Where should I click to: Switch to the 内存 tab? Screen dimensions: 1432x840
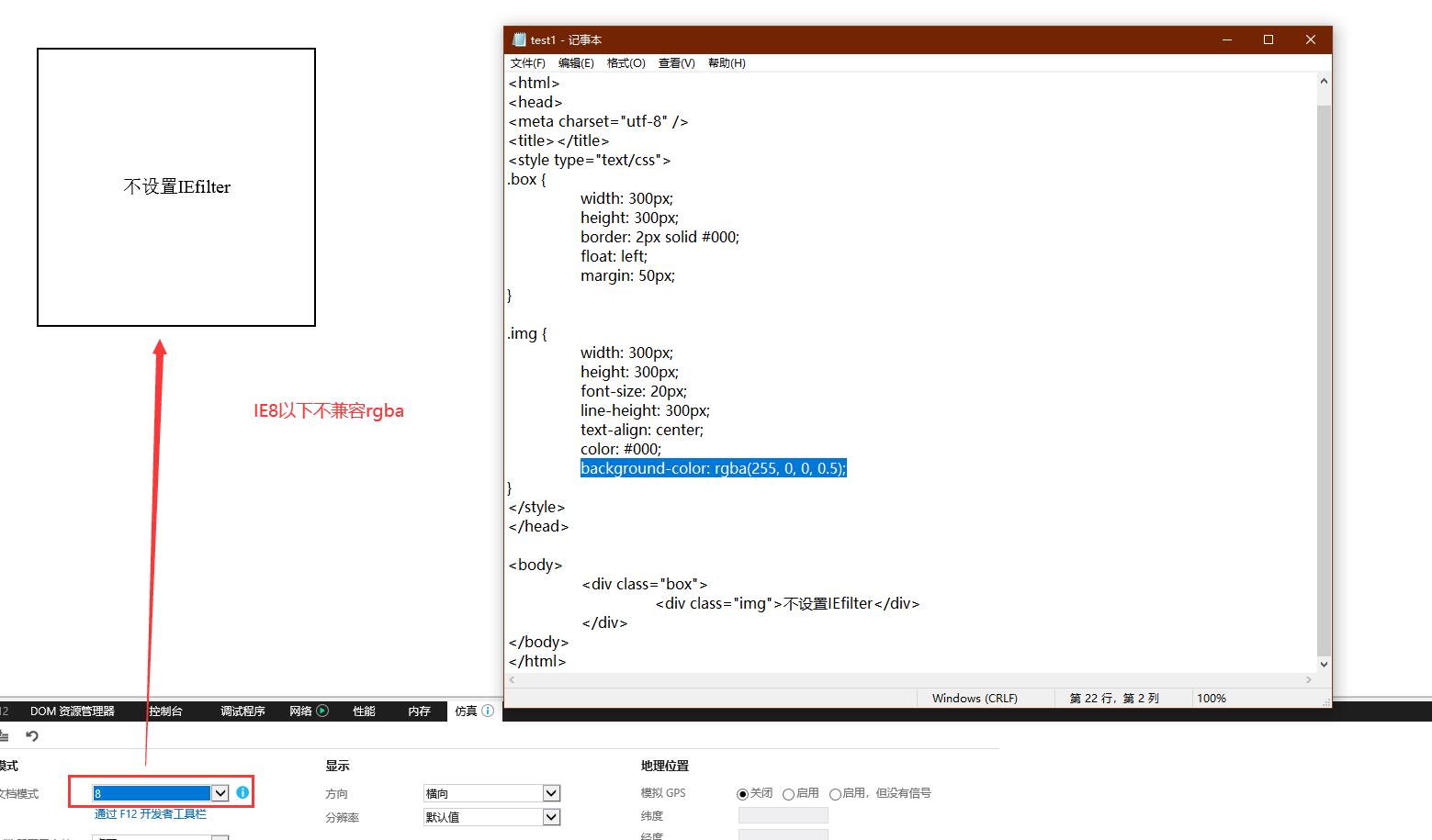coord(419,711)
